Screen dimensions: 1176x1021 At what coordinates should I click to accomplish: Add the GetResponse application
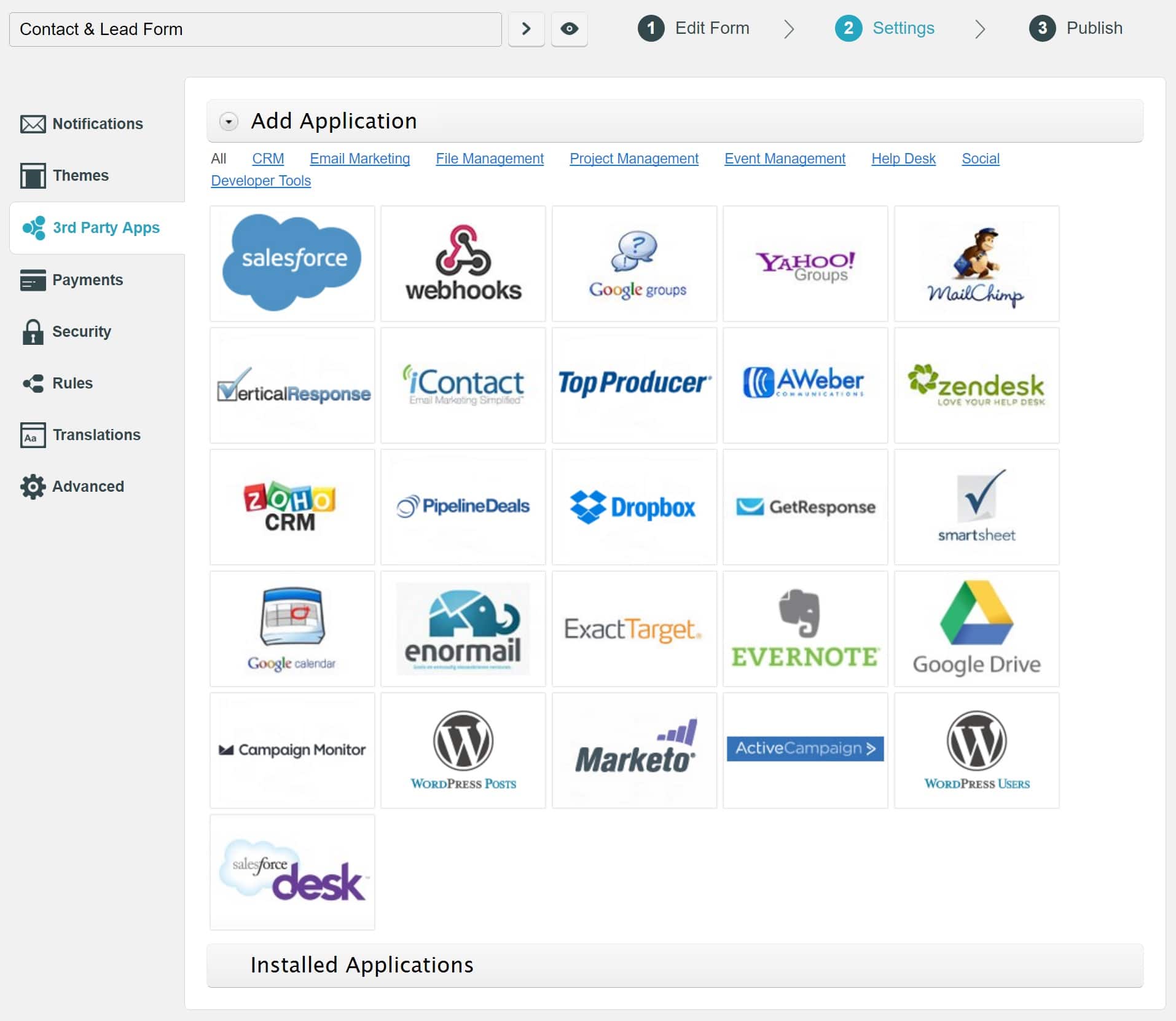[805, 507]
